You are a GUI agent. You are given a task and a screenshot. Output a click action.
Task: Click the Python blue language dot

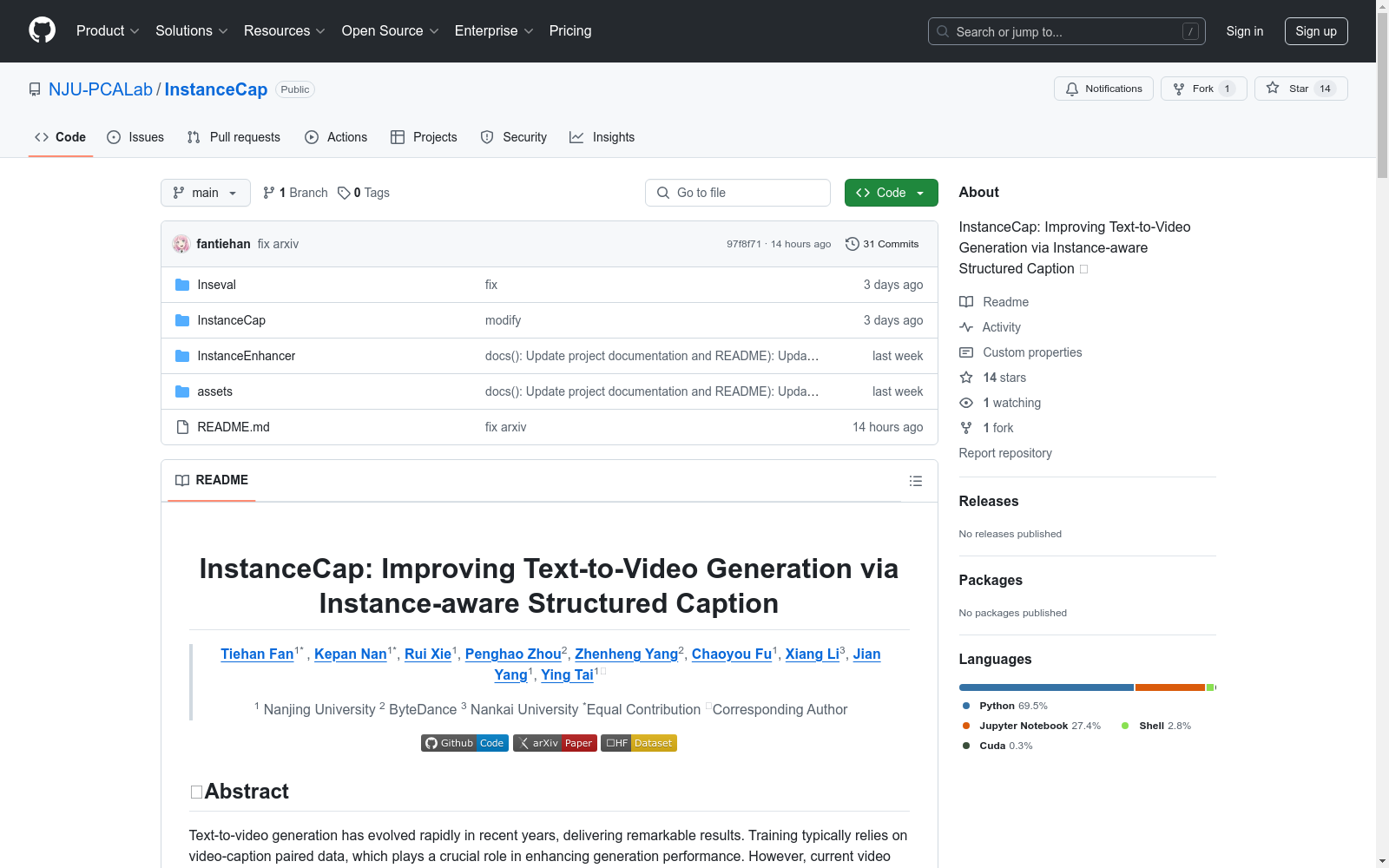[x=966, y=706]
